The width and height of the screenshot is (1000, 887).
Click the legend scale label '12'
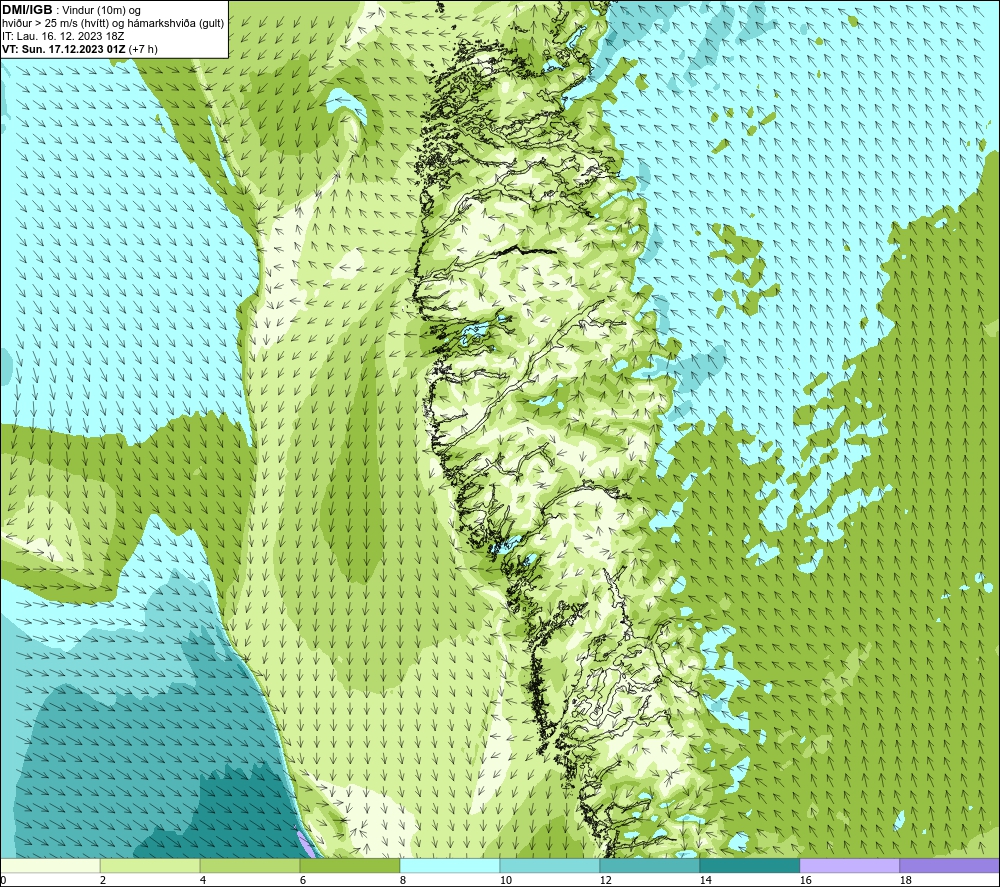[605, 881]
